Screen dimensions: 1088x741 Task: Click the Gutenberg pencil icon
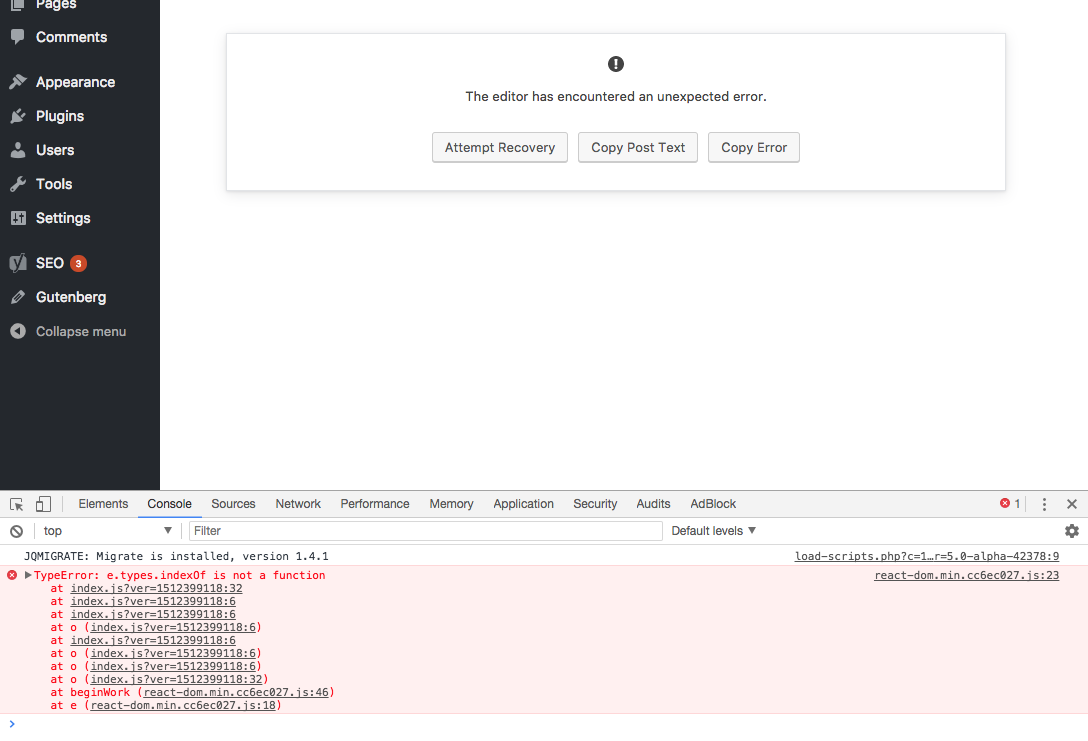18,297
